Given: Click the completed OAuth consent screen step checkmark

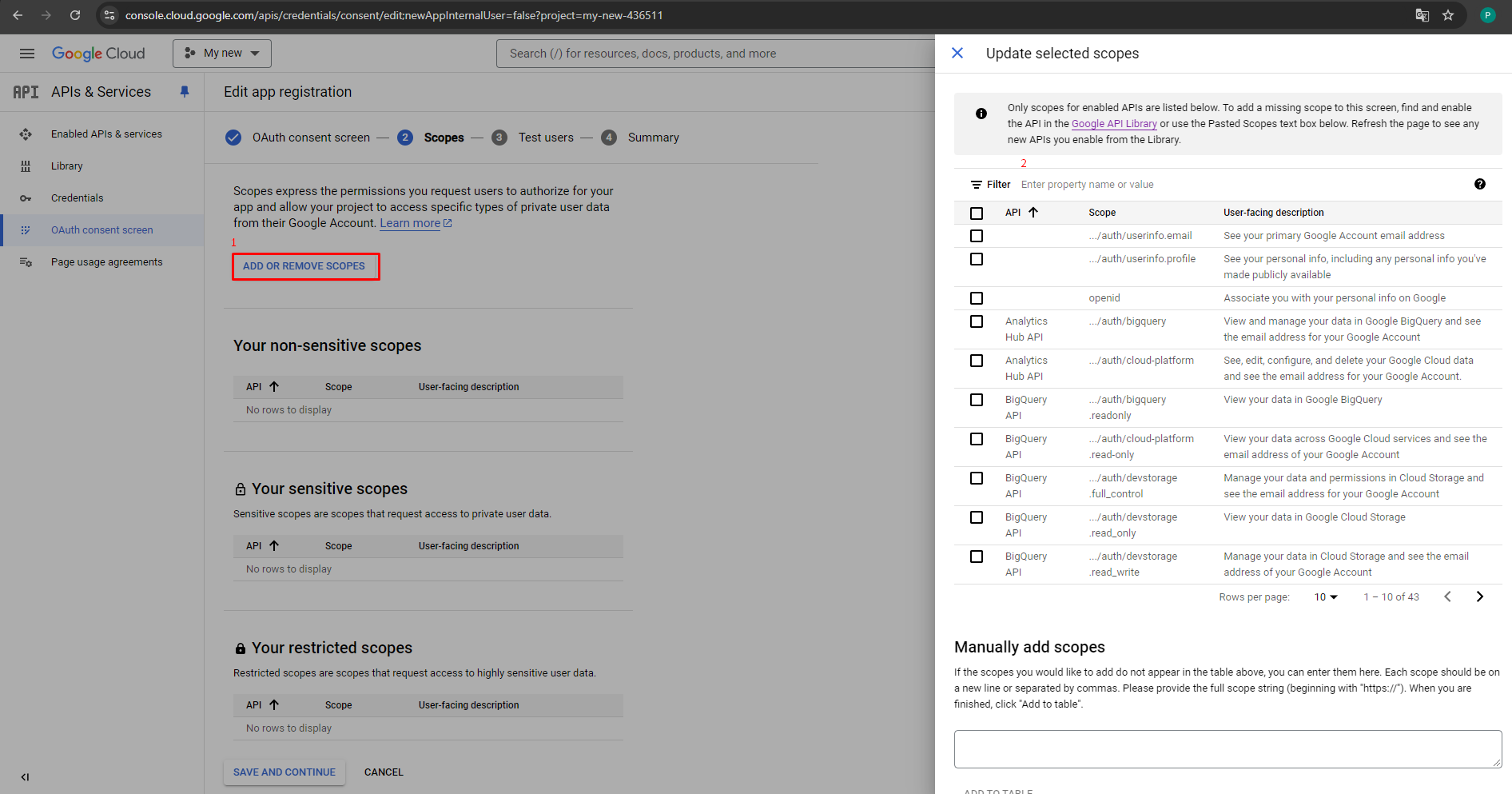Looking at the screenshot, I should [x=233, y=138].
